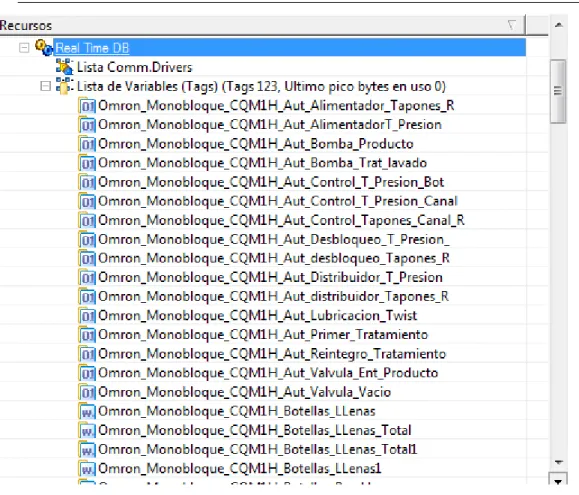579x495 pixels.
Task: Select tag Omron_Monobloque_CQM1H_Aut_Valvula_Vacio
Action: pyautogui.click(x=245, y=392)
